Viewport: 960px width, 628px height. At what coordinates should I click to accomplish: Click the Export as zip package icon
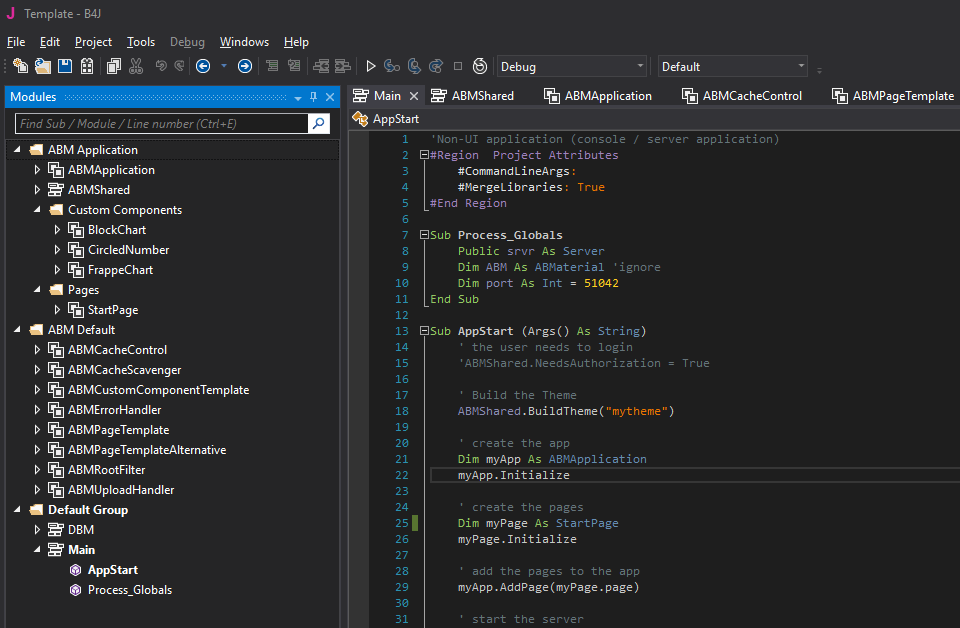coord(87,66)
